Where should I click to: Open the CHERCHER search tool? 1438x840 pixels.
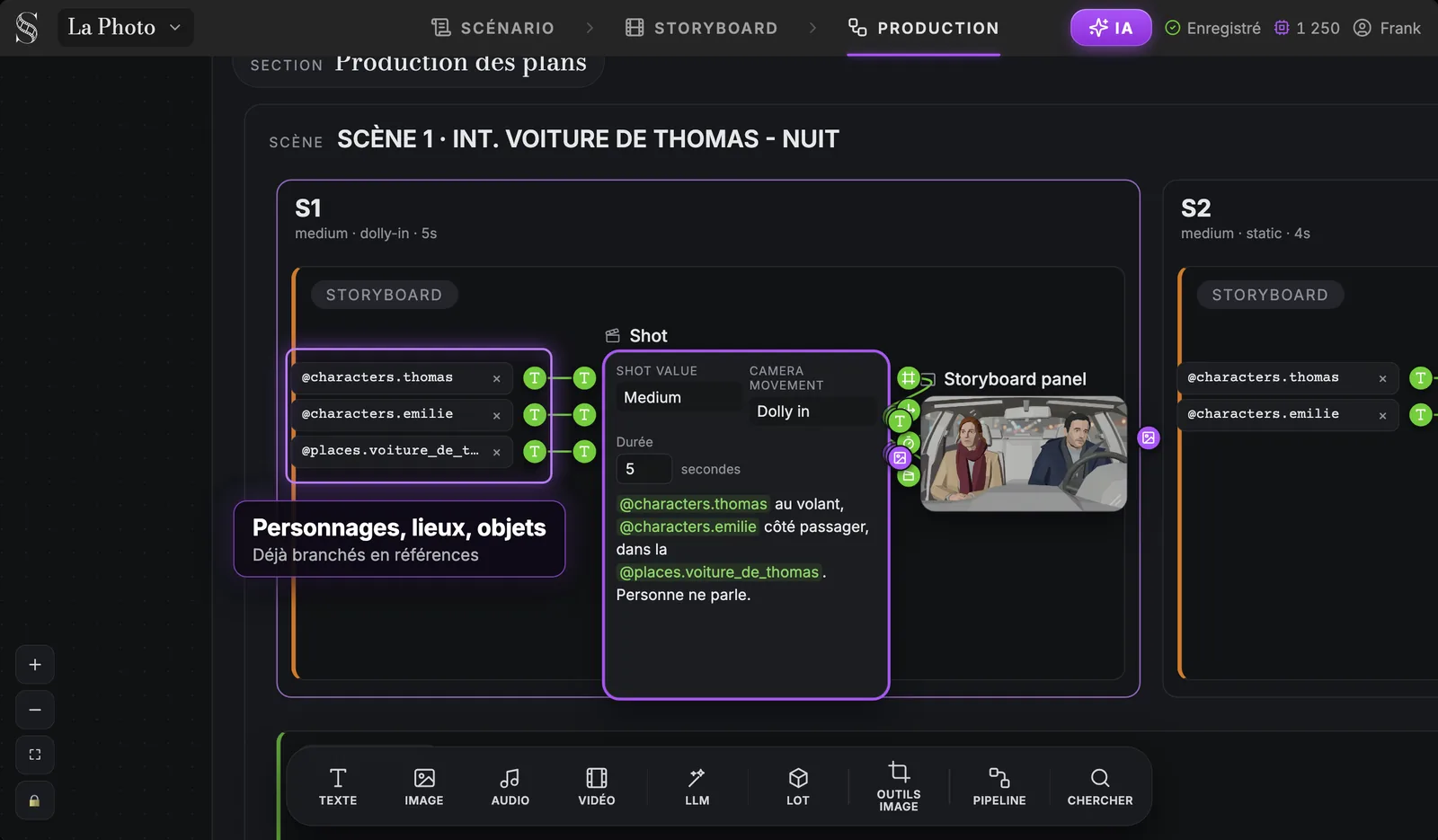click(x=1100, y=787)
